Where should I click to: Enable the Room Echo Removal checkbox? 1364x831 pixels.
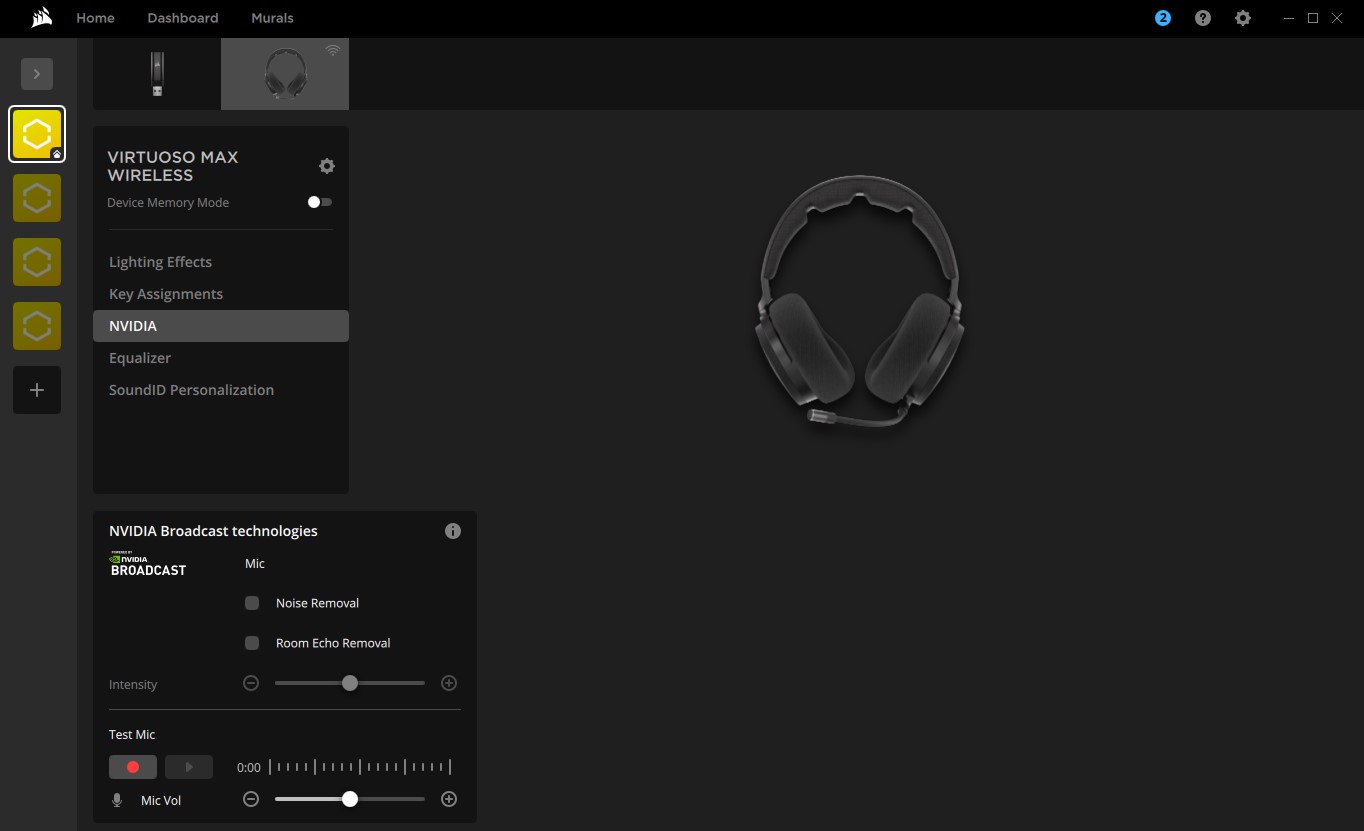coord(252,643)
